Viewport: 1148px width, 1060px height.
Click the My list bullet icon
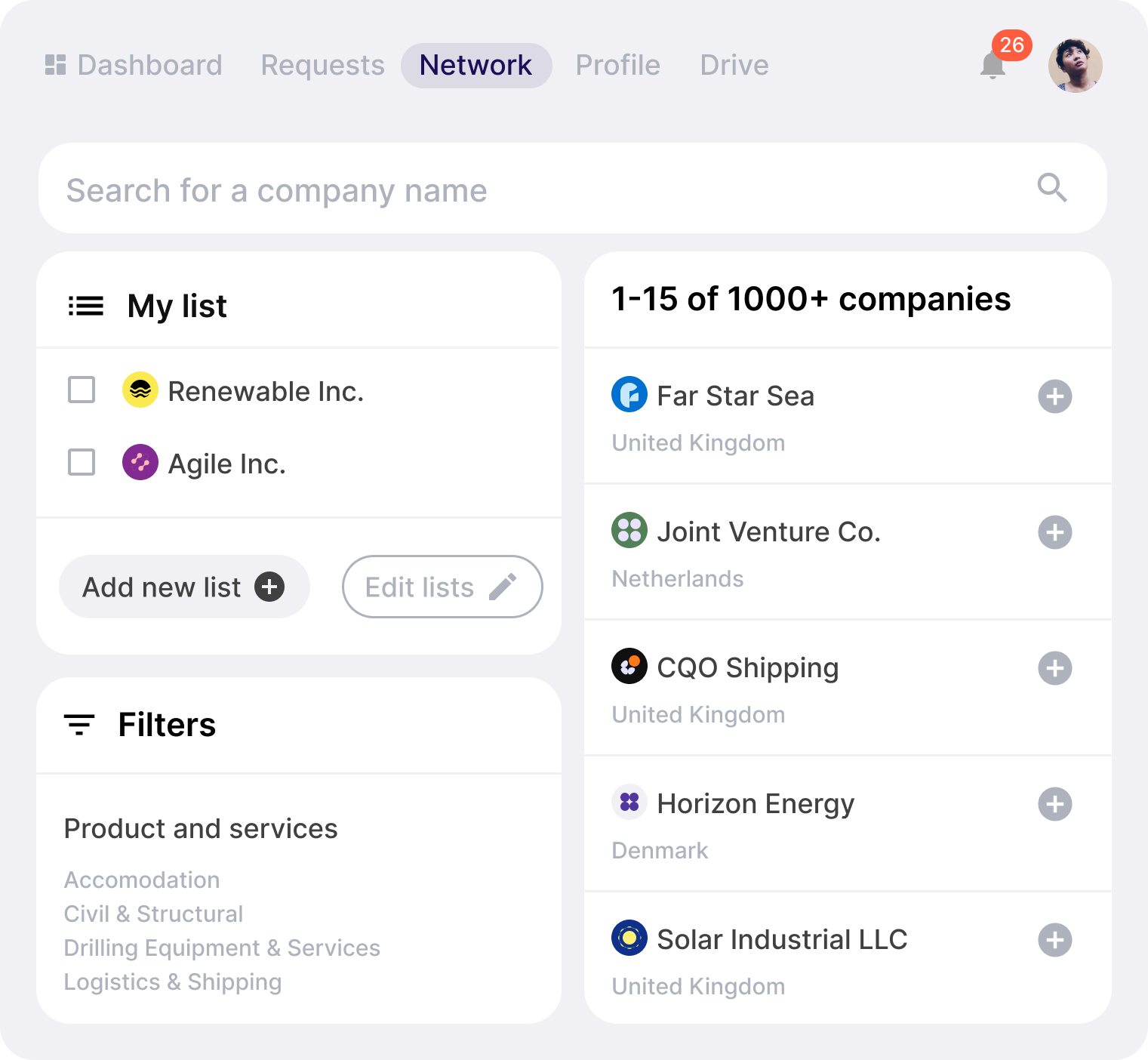pos(86,306)
